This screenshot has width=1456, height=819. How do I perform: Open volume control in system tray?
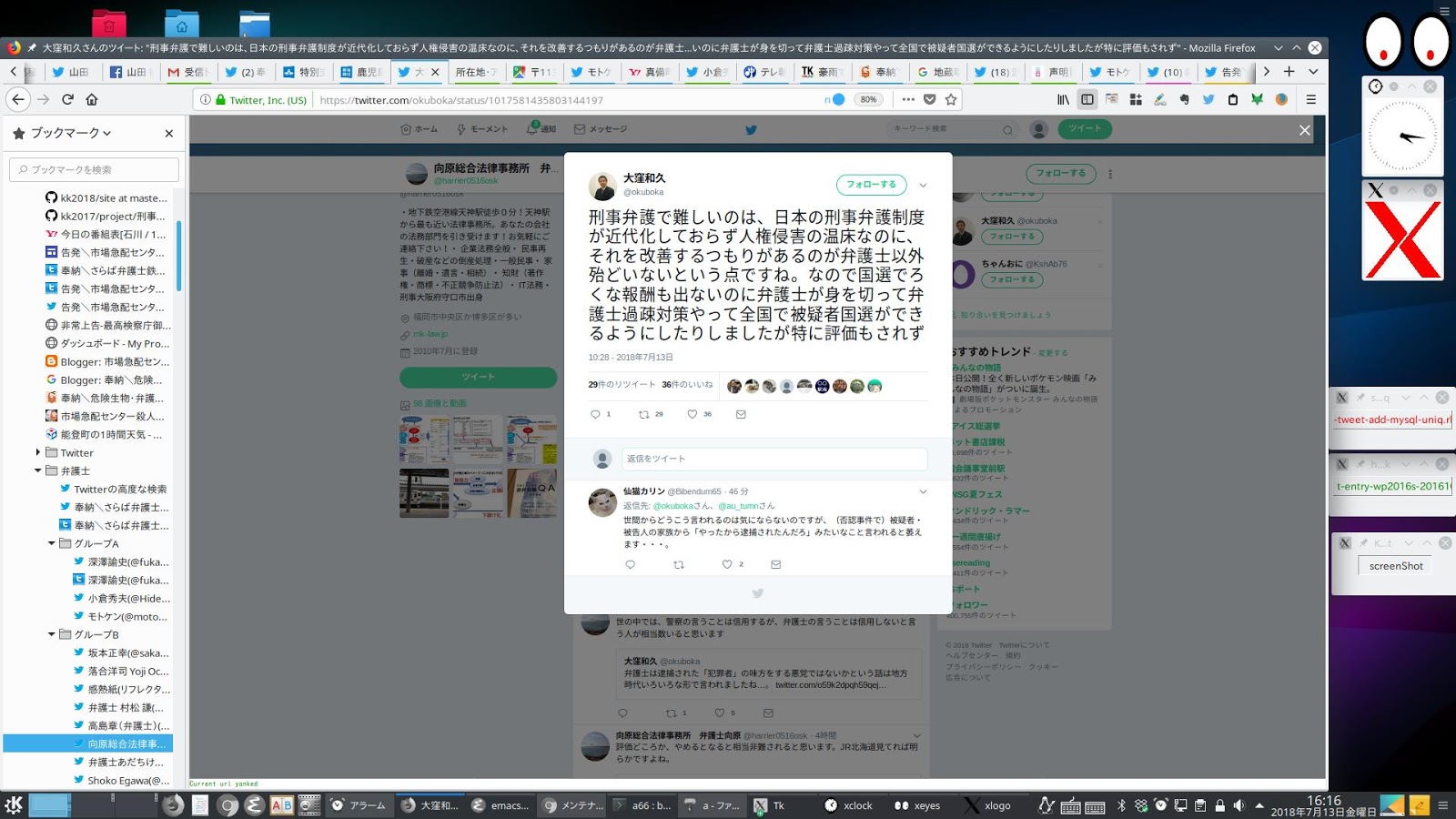click(x=1239, y=805)
